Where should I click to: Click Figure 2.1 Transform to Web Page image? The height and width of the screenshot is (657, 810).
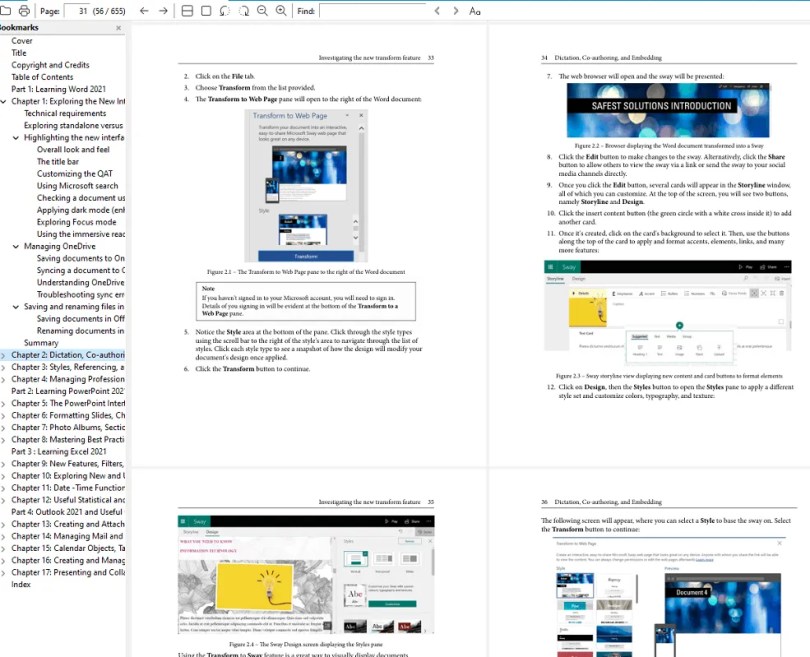tap(306, 186)
